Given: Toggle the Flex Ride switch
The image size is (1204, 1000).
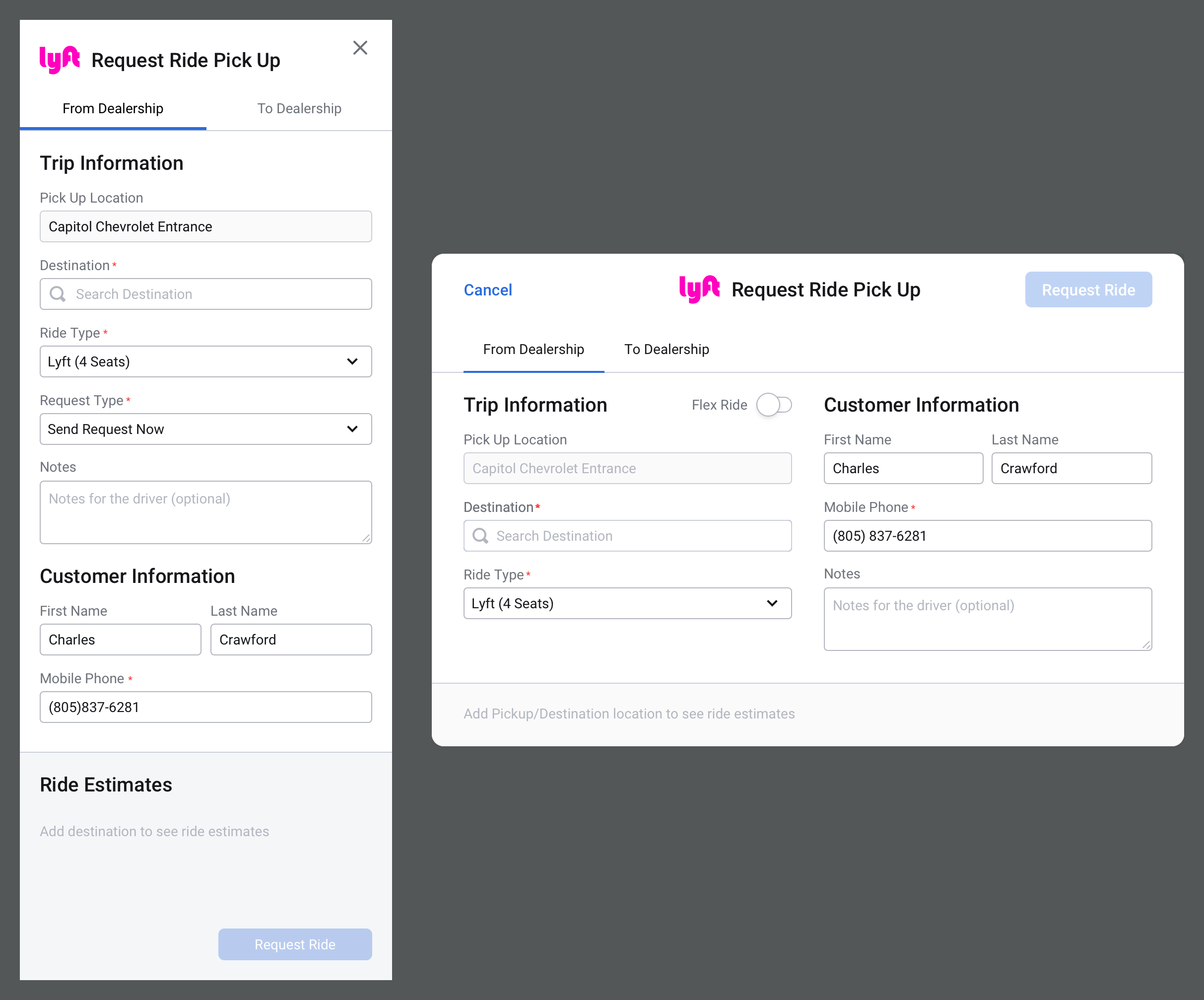Looking at the screenshot, I should coord(774,405).
